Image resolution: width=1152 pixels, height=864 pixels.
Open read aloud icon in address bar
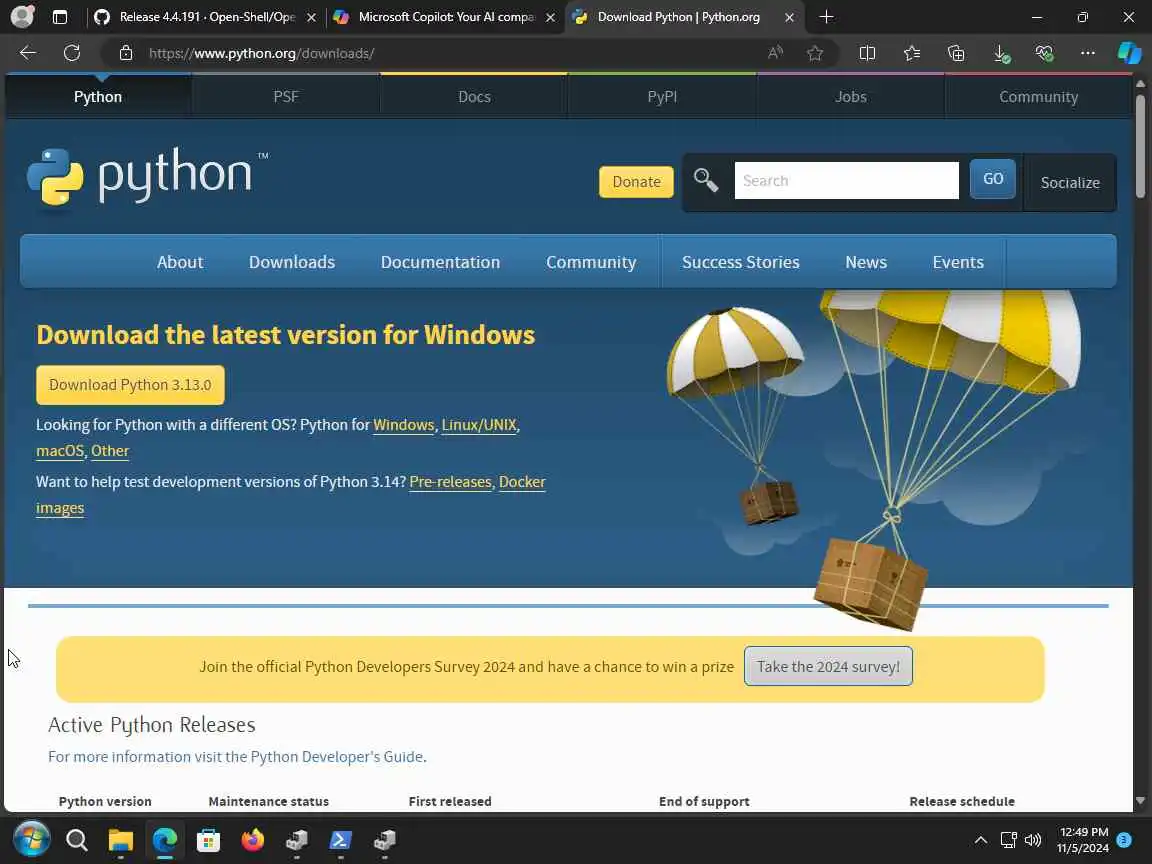click(775, 53)
